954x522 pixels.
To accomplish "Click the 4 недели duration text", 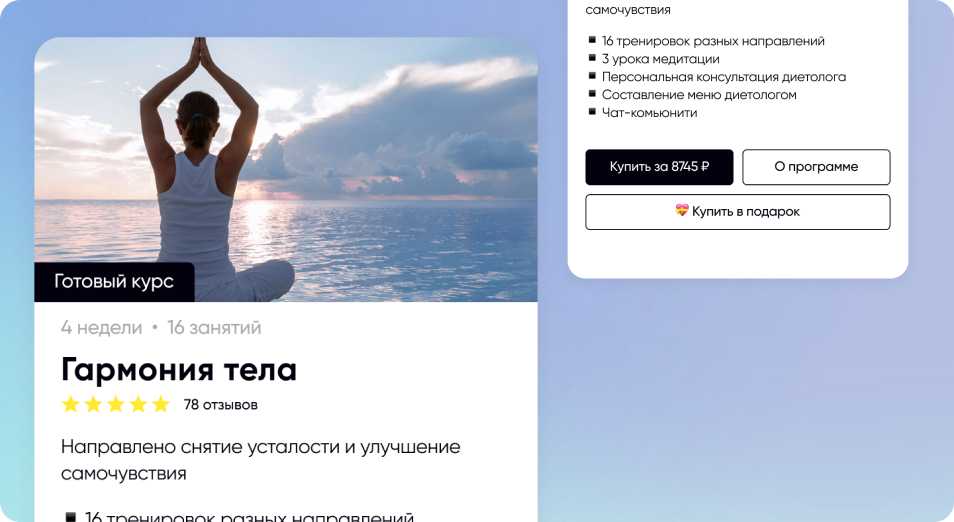I will 102,327.
